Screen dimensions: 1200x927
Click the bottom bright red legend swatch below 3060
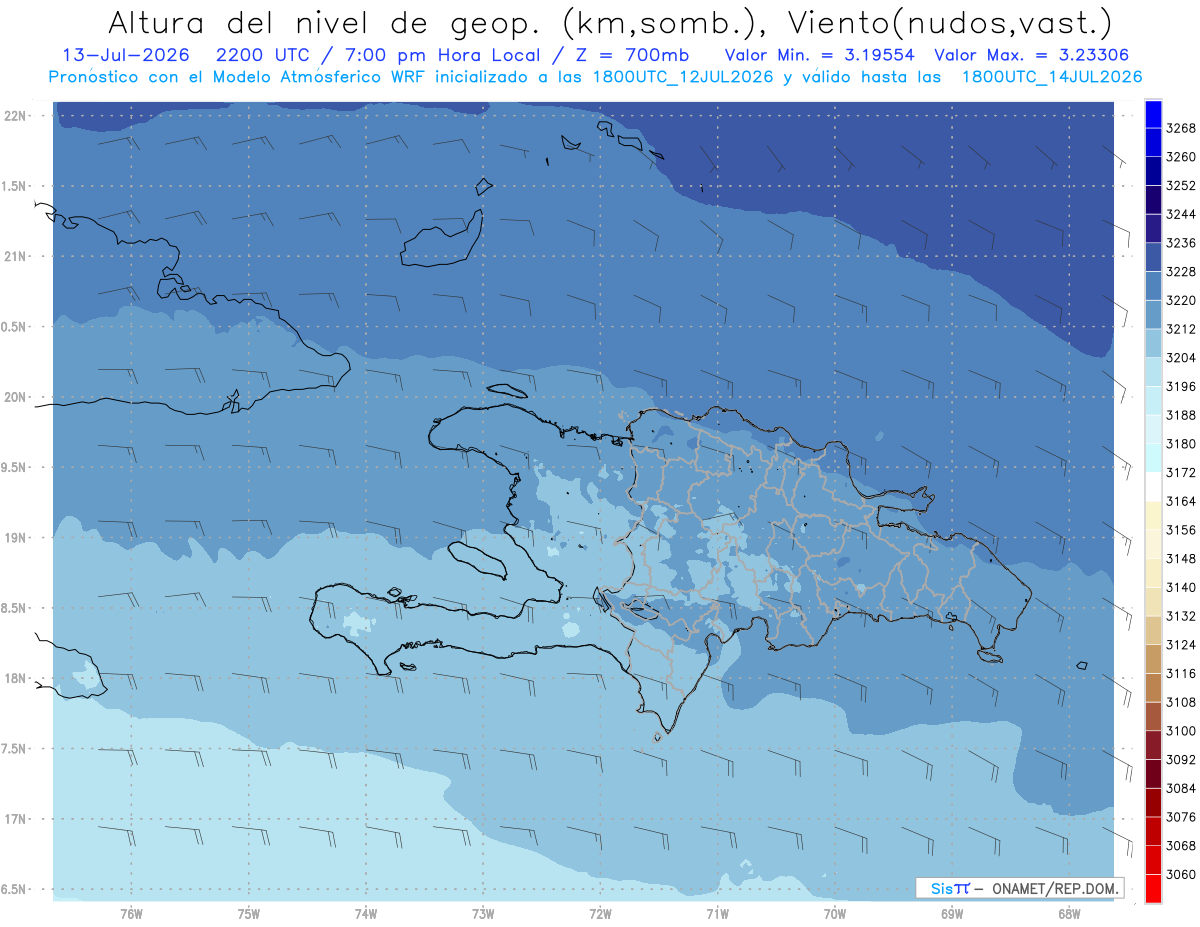click(1153, 889)
